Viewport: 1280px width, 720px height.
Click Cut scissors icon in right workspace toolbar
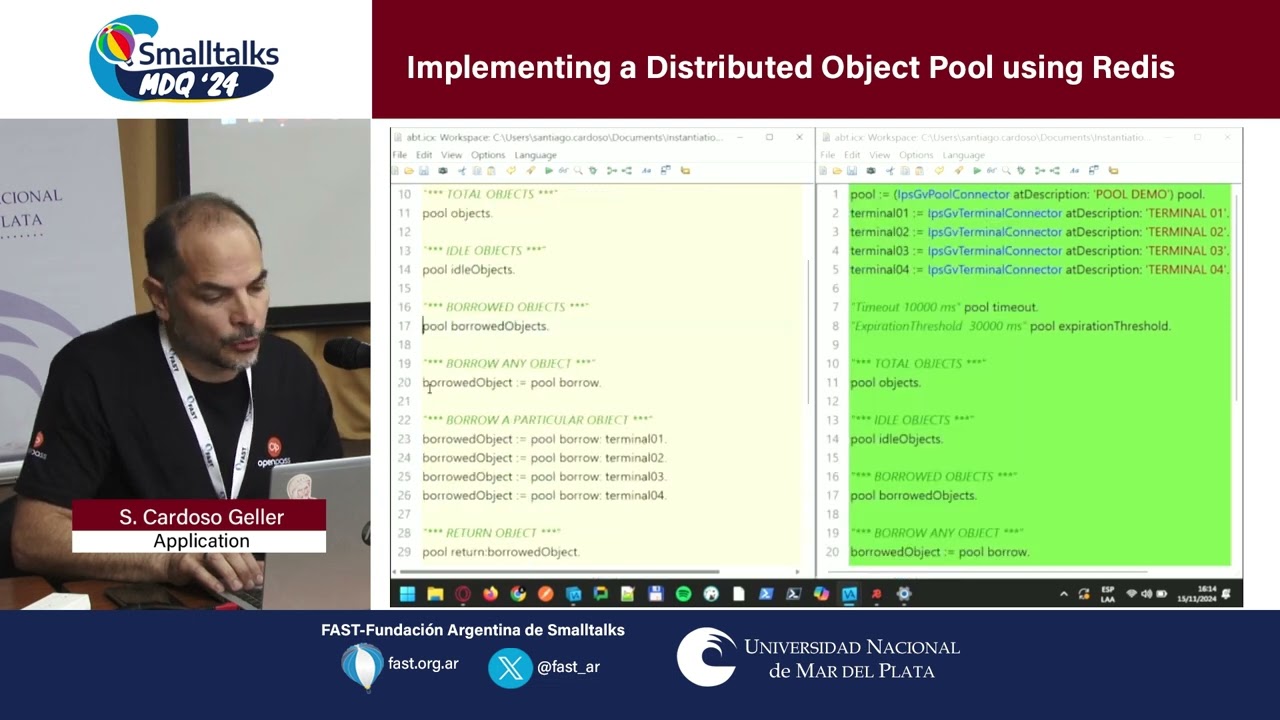pyautogui.click(x=889, y=171)
